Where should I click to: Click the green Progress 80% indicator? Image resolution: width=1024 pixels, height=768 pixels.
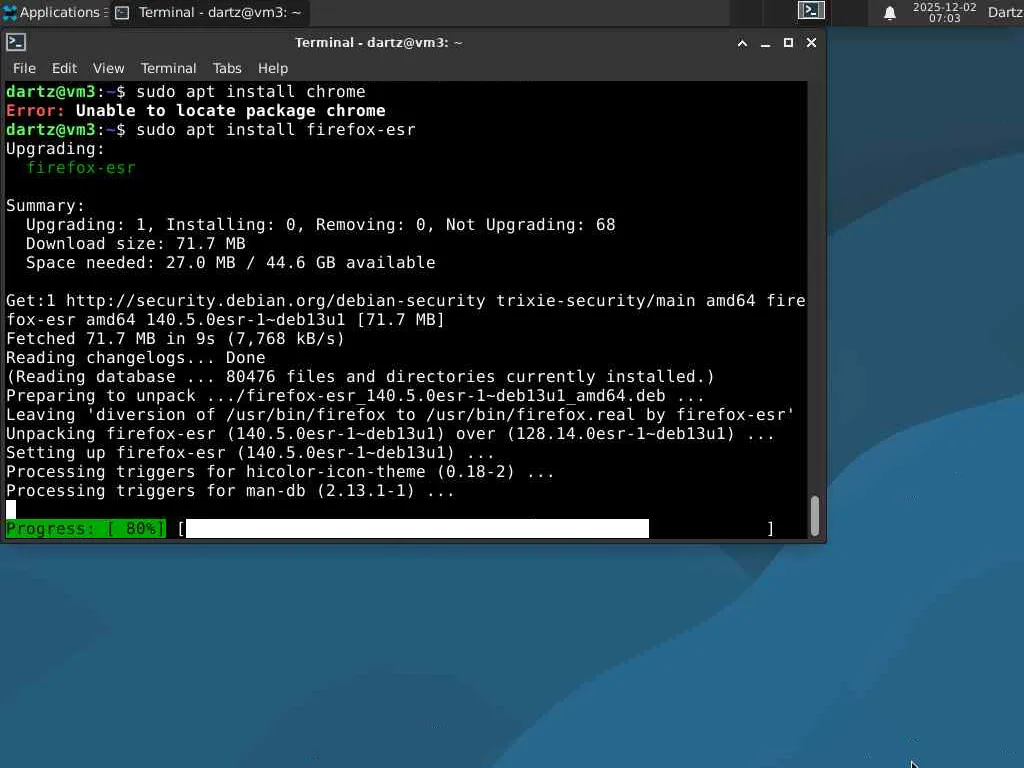[86, 528]
